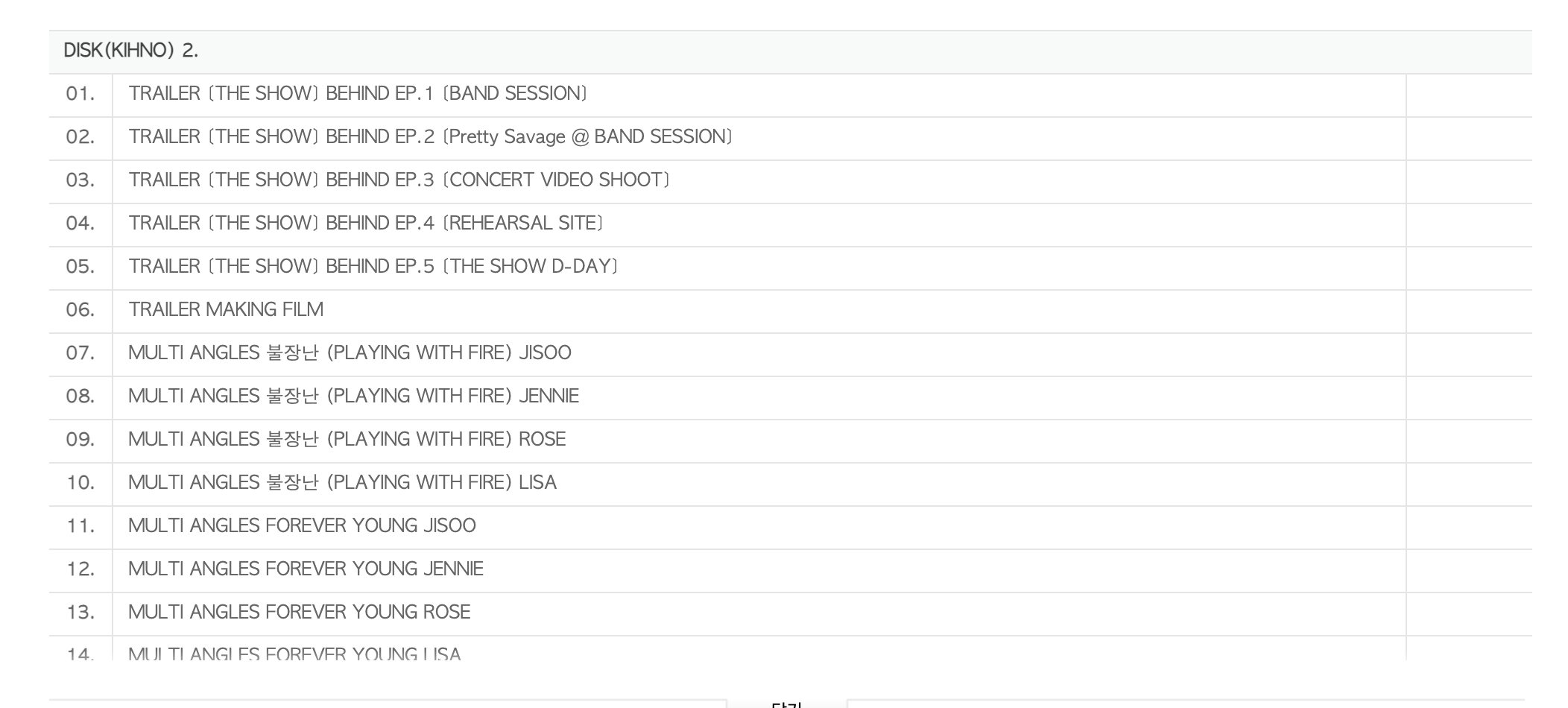Select the TRAILER MAKING FILM track
The height and width of the screenshot is (708, 1568).
tap(226, 310)
